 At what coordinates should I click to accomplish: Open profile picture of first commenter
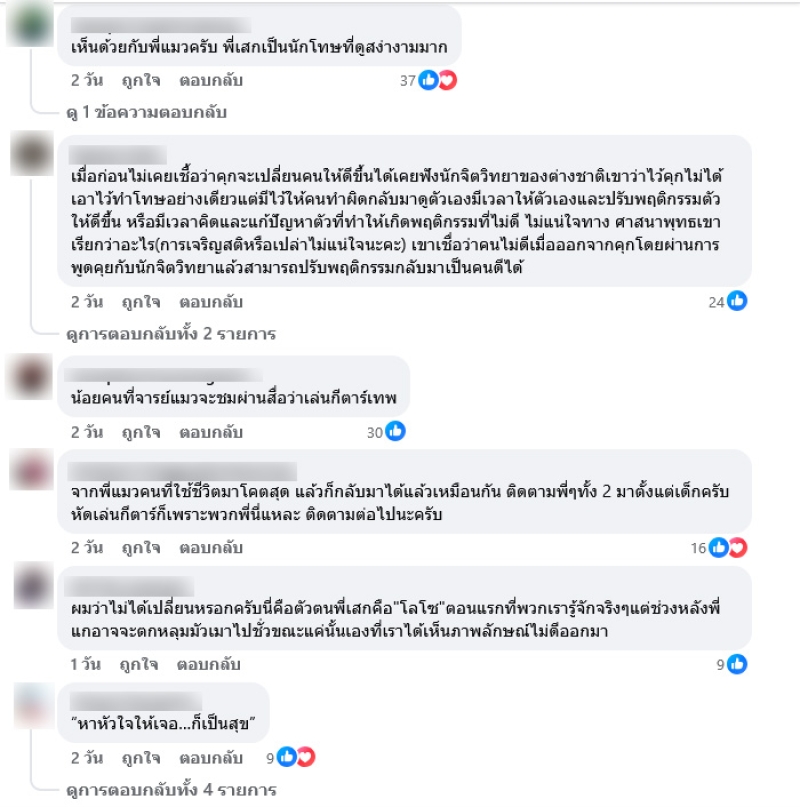tap(31, 25)
